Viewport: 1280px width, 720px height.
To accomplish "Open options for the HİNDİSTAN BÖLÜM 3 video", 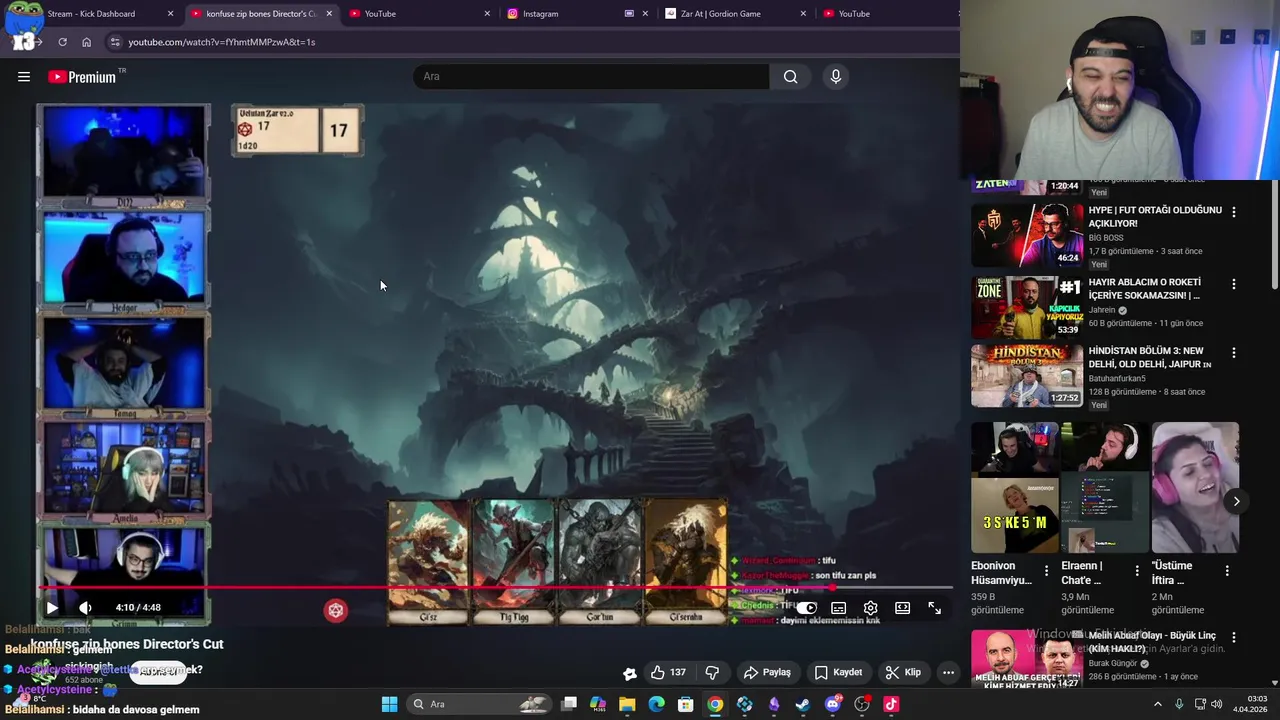I will (x=1233, y=353).
